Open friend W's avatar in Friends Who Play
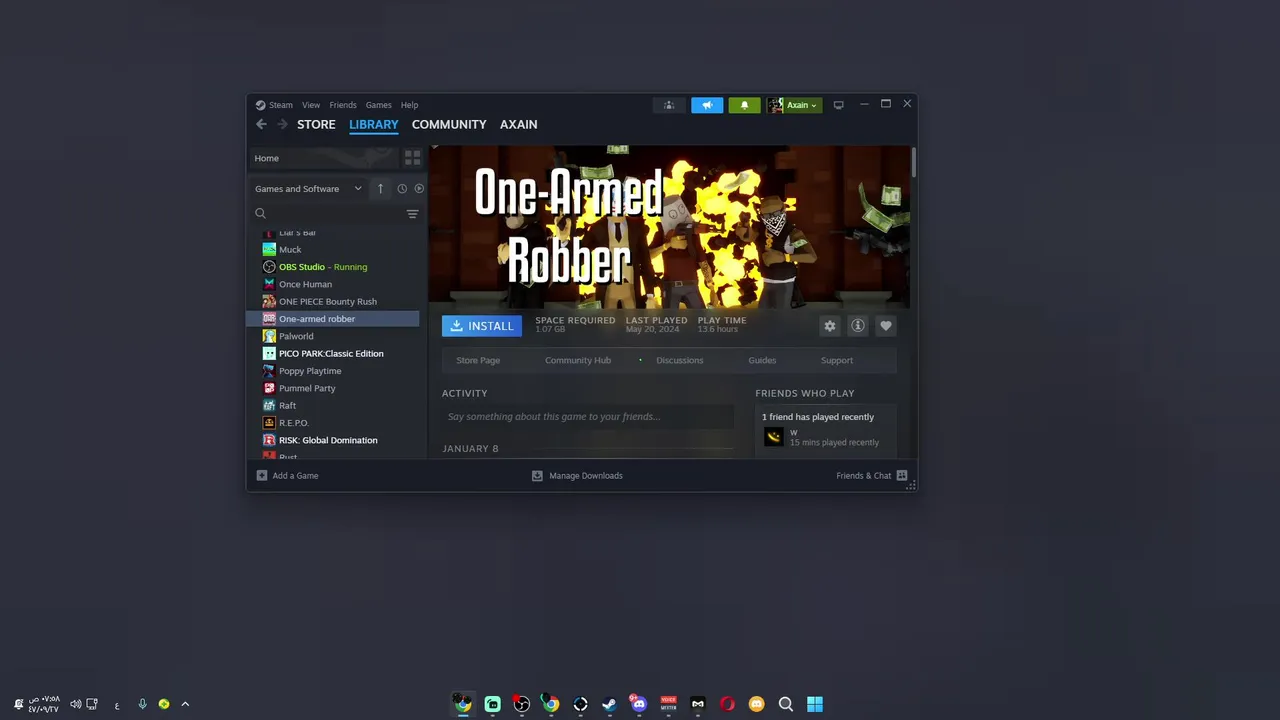Viewport: 1280px width, 720px height. tap(774, 437)
